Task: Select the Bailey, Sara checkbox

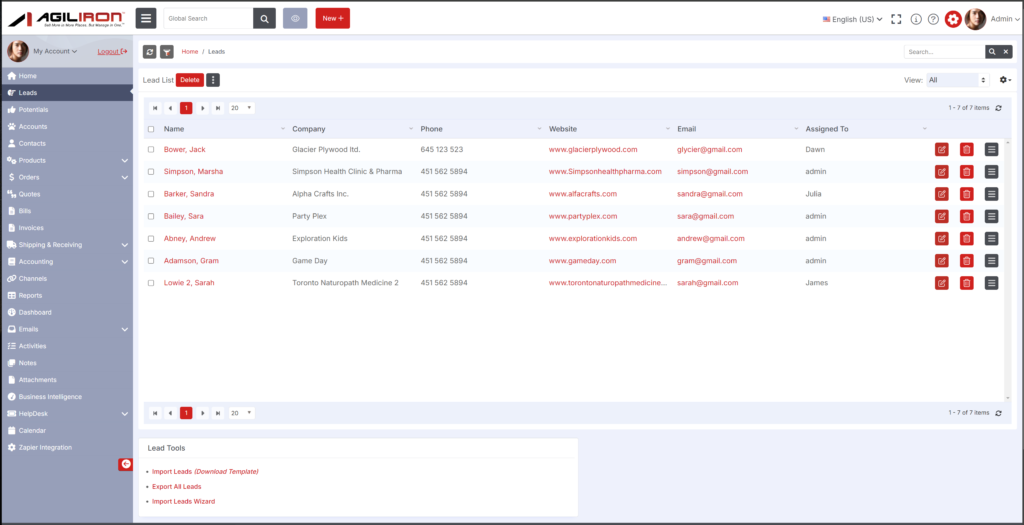Action: [x=151, y=216]
